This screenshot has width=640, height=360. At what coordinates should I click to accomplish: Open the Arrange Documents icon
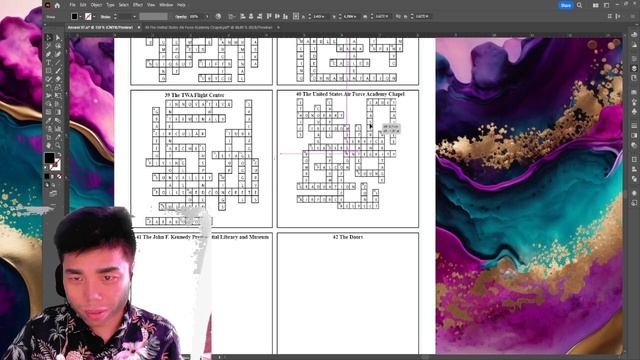[x=596, y=5]
